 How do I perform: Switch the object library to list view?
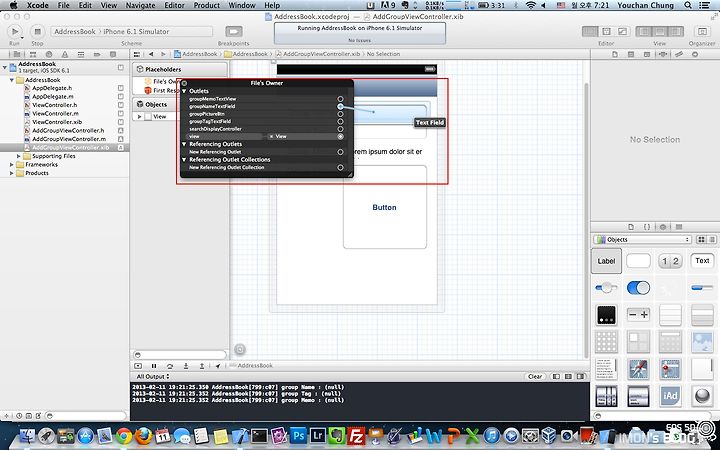click(x=712, y=240)
